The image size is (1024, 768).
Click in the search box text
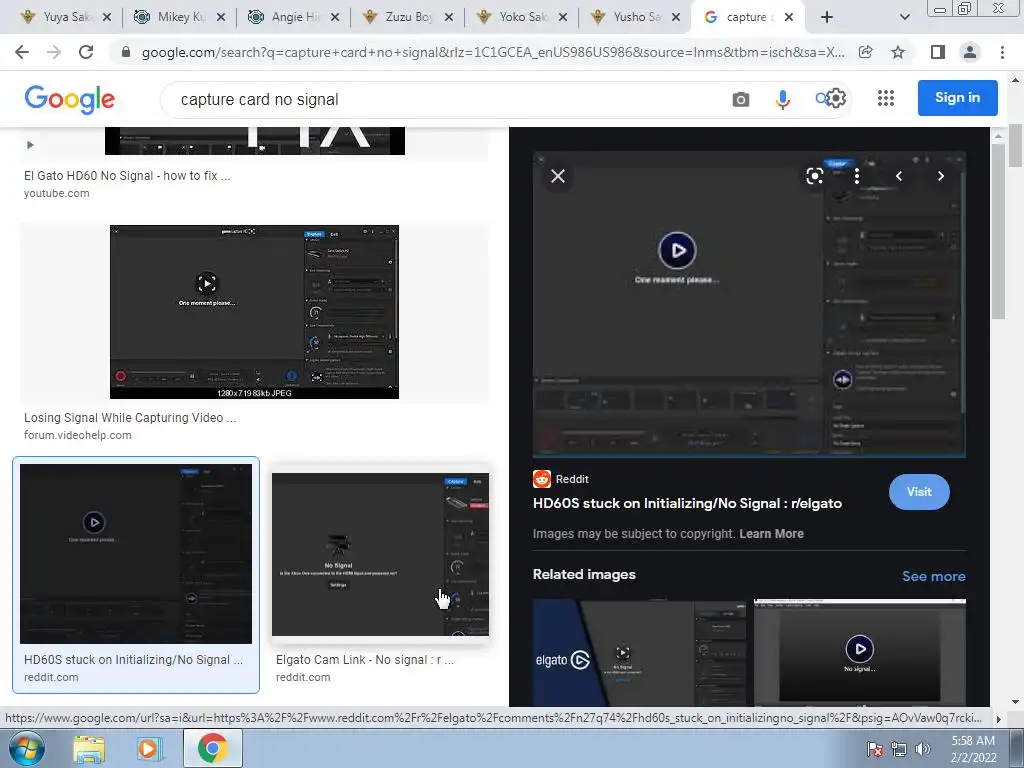point(259,99)
